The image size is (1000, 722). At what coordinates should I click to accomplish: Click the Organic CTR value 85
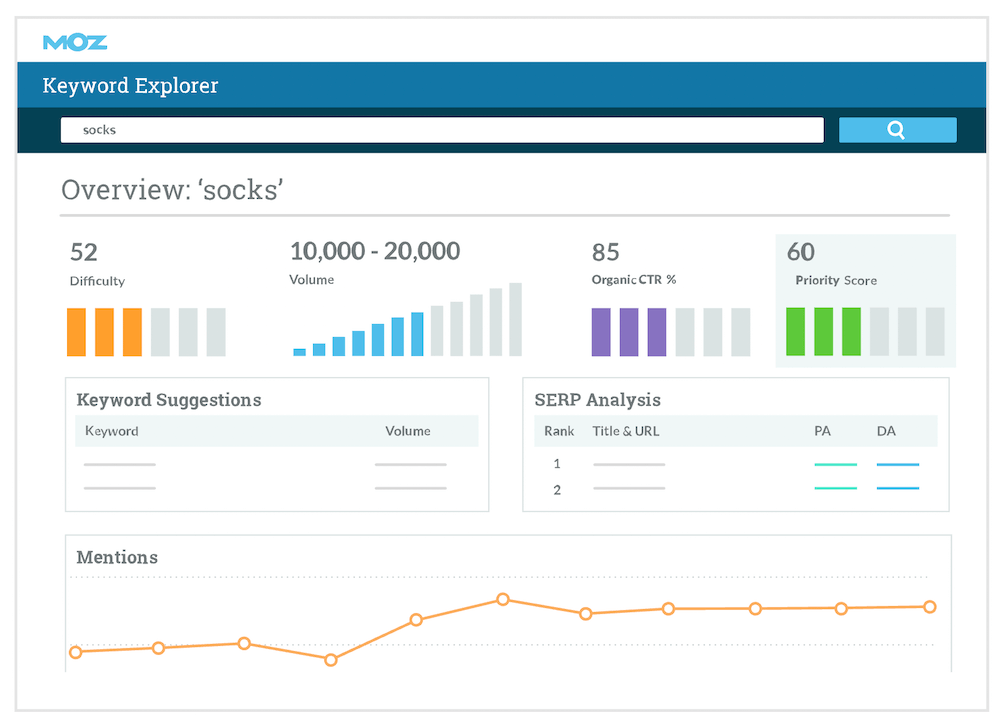click(x=605, y=253)
